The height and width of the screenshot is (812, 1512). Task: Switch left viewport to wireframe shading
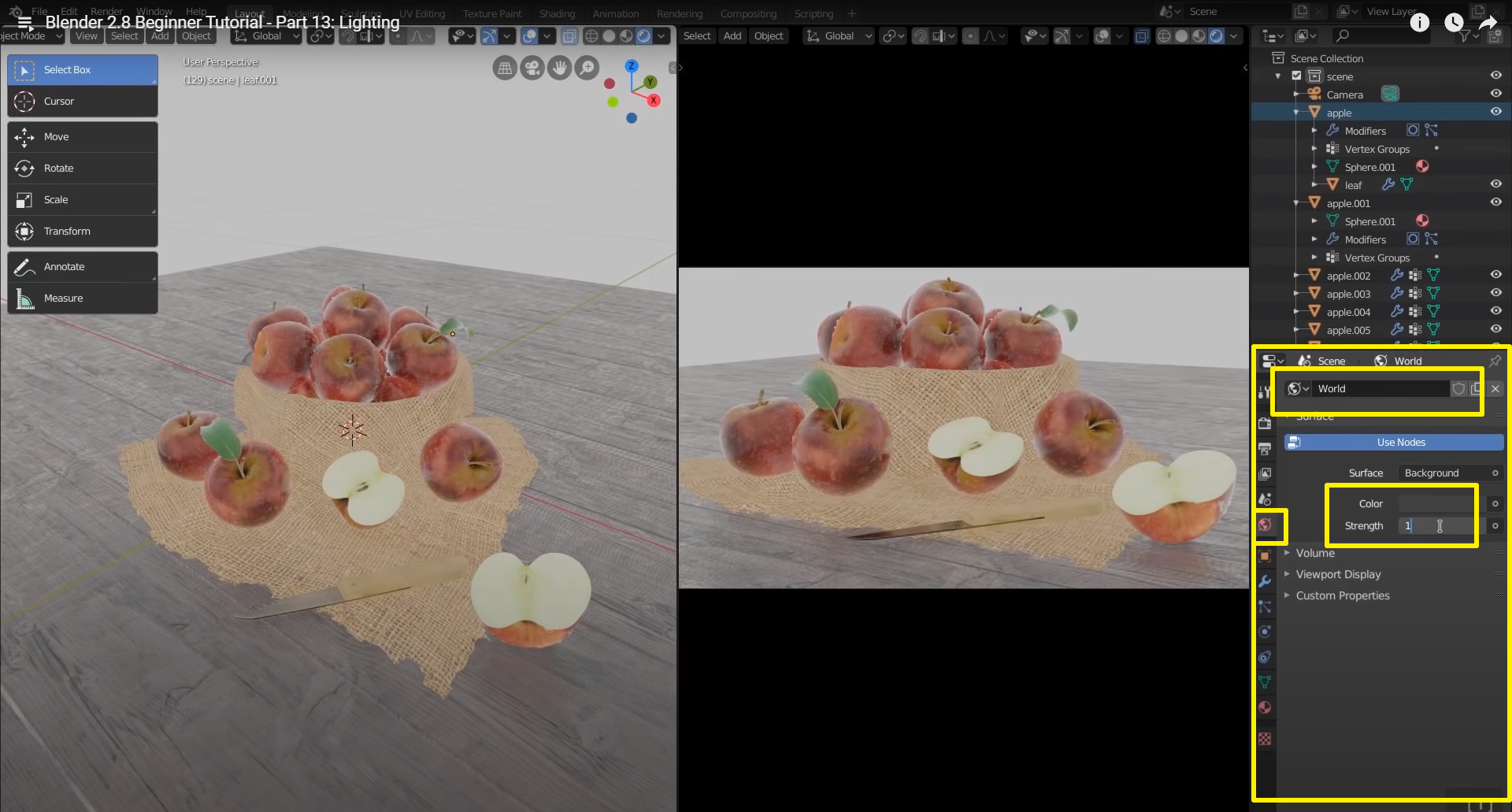click(x=591, y=36)
